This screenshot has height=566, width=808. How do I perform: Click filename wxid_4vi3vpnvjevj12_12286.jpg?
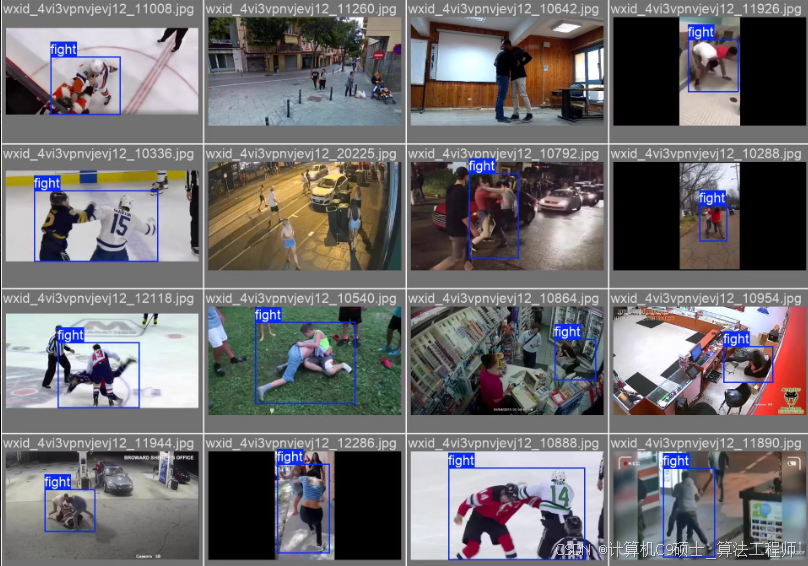coord(301,443)
